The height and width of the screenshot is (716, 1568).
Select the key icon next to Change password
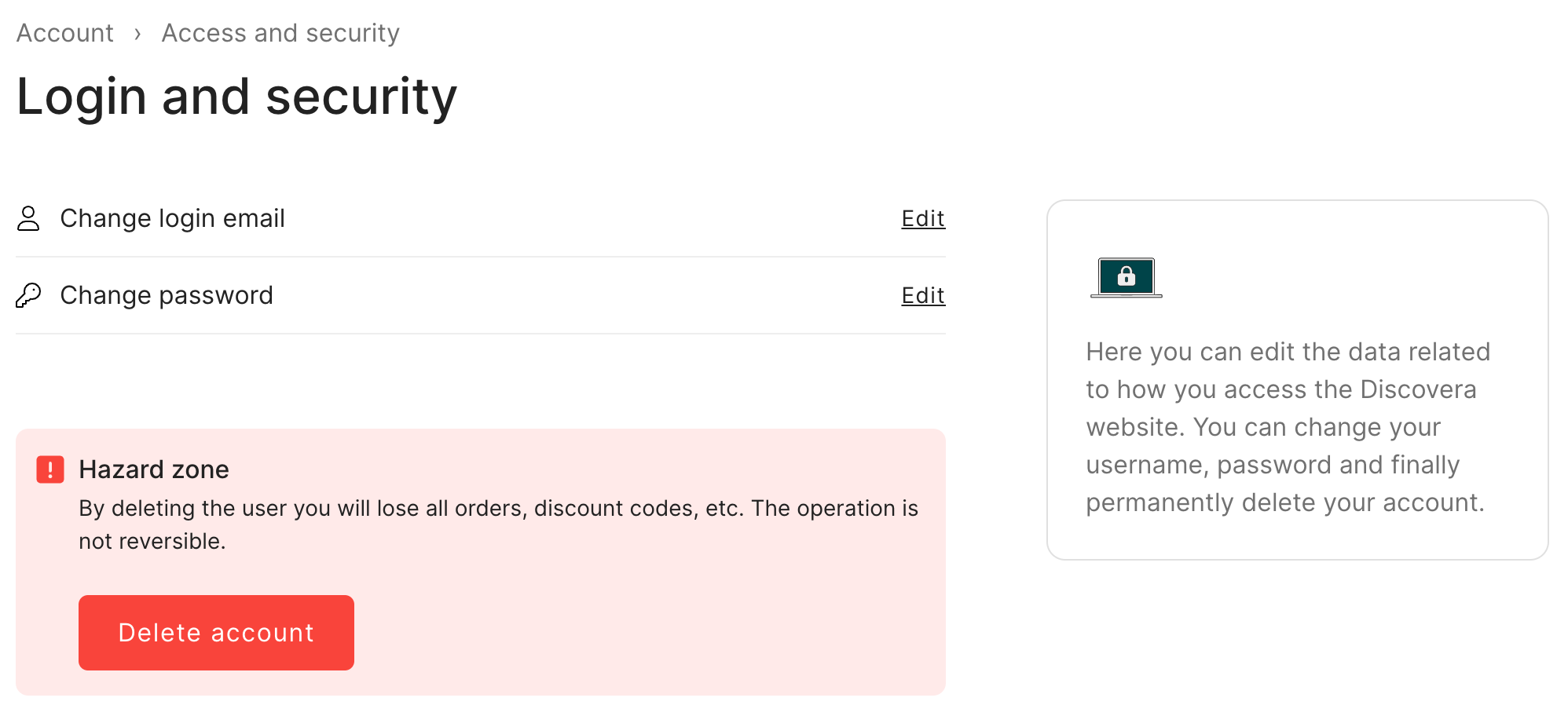(x=29, y=295)
